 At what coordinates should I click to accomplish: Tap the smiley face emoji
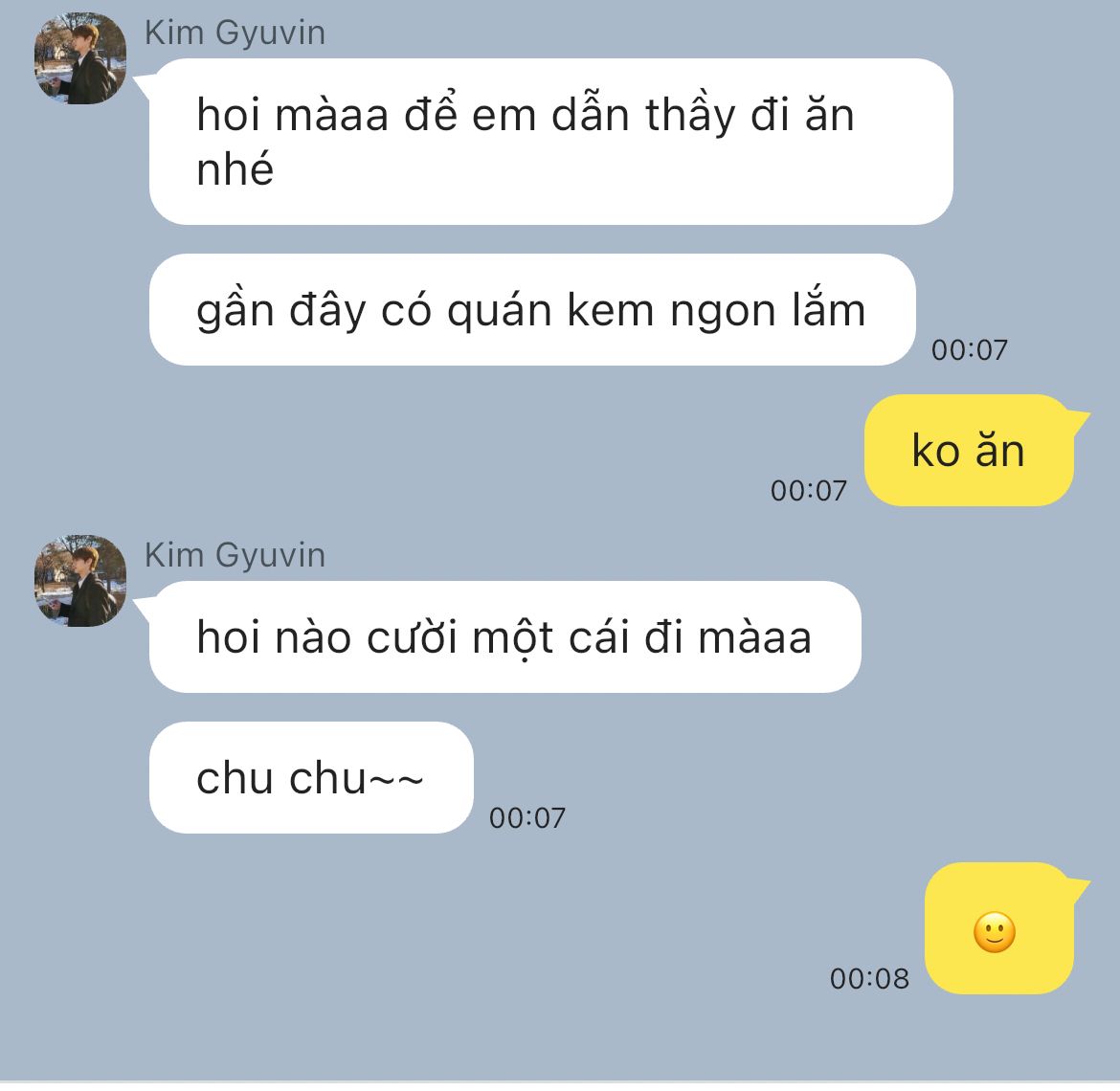point(995,932)
